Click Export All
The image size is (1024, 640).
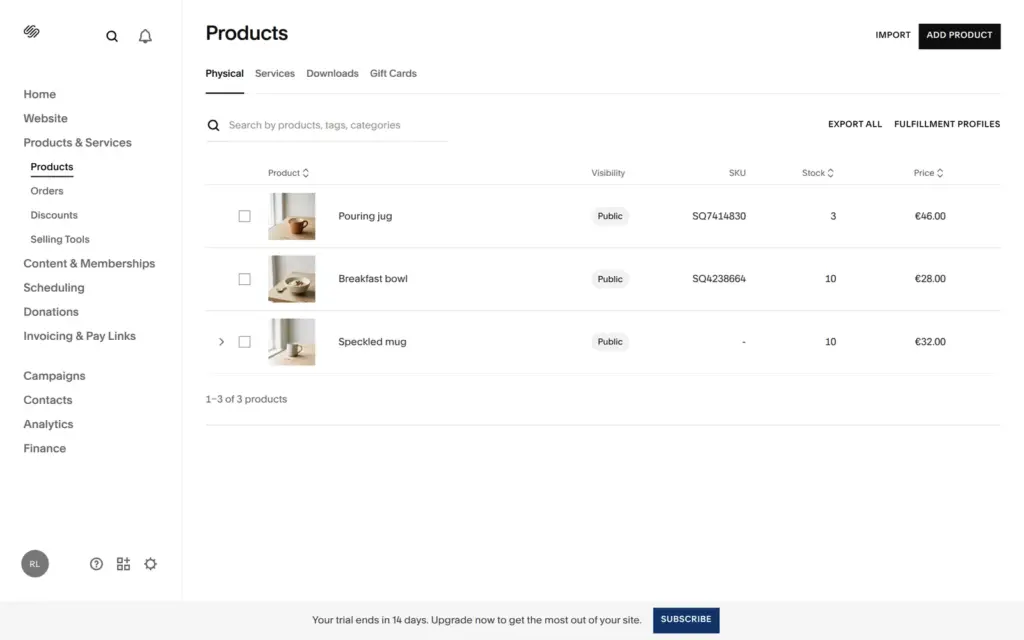point(855,124)
